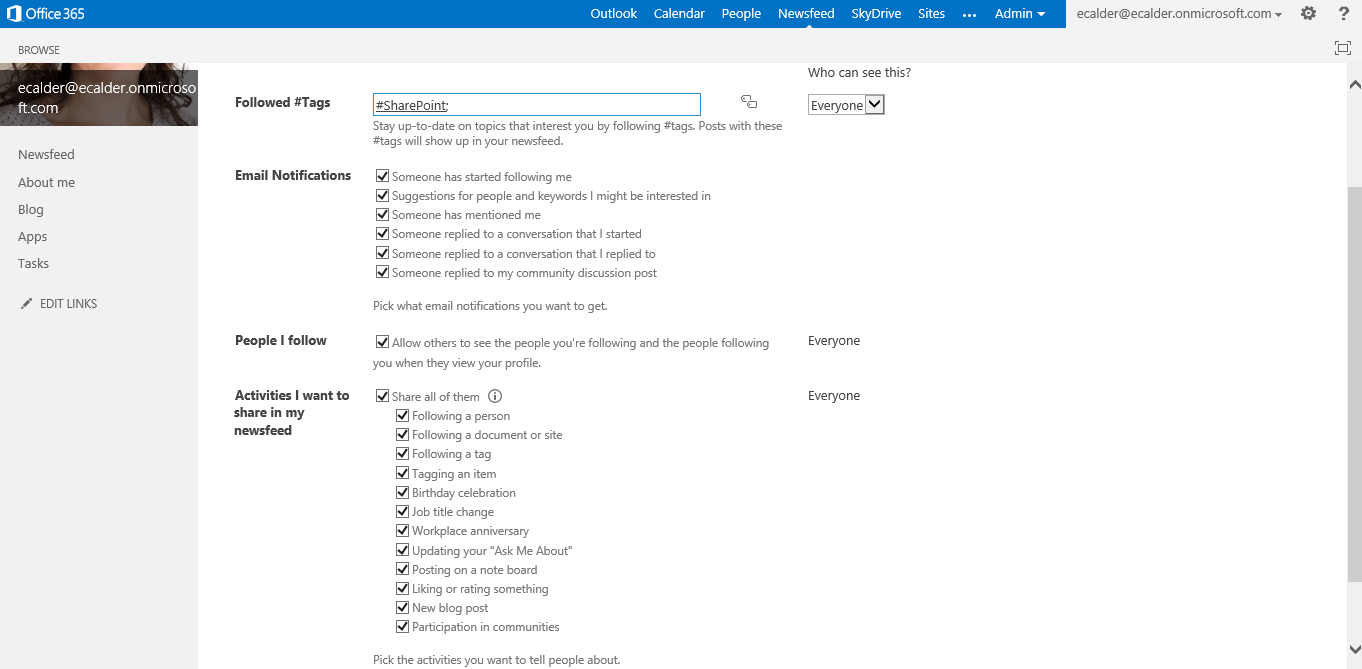Toggle Updating your "Ask Me About" checkbox
1362x669 pixels.
[403, 550]
